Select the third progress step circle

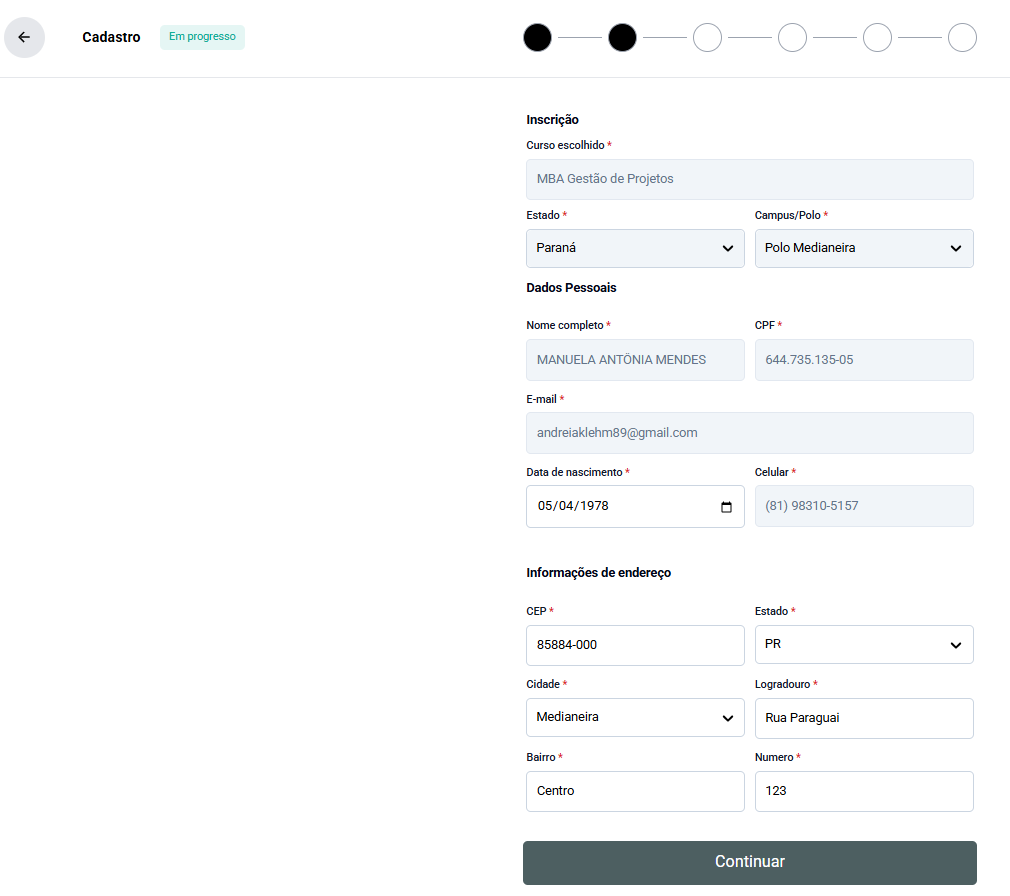pyautogui.click(x=707, y=37)
